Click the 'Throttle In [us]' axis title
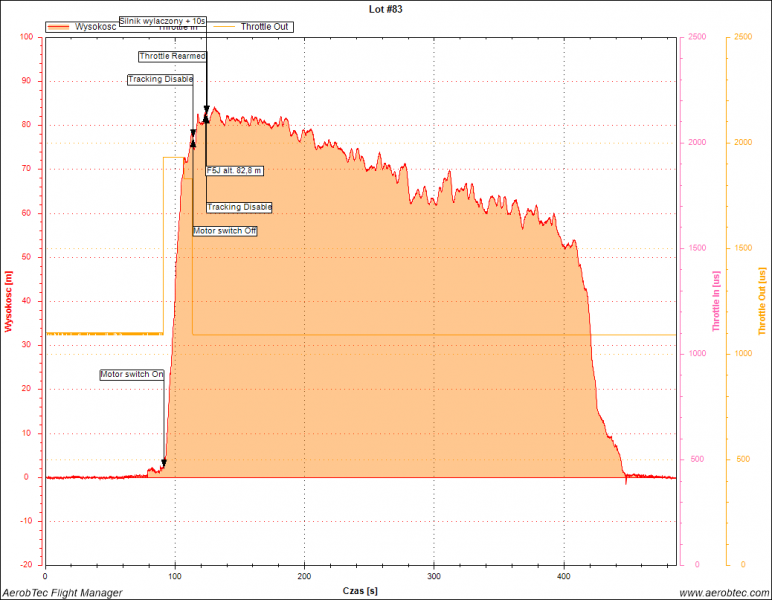The image size is (772, 600). click(x=716, y=301)
